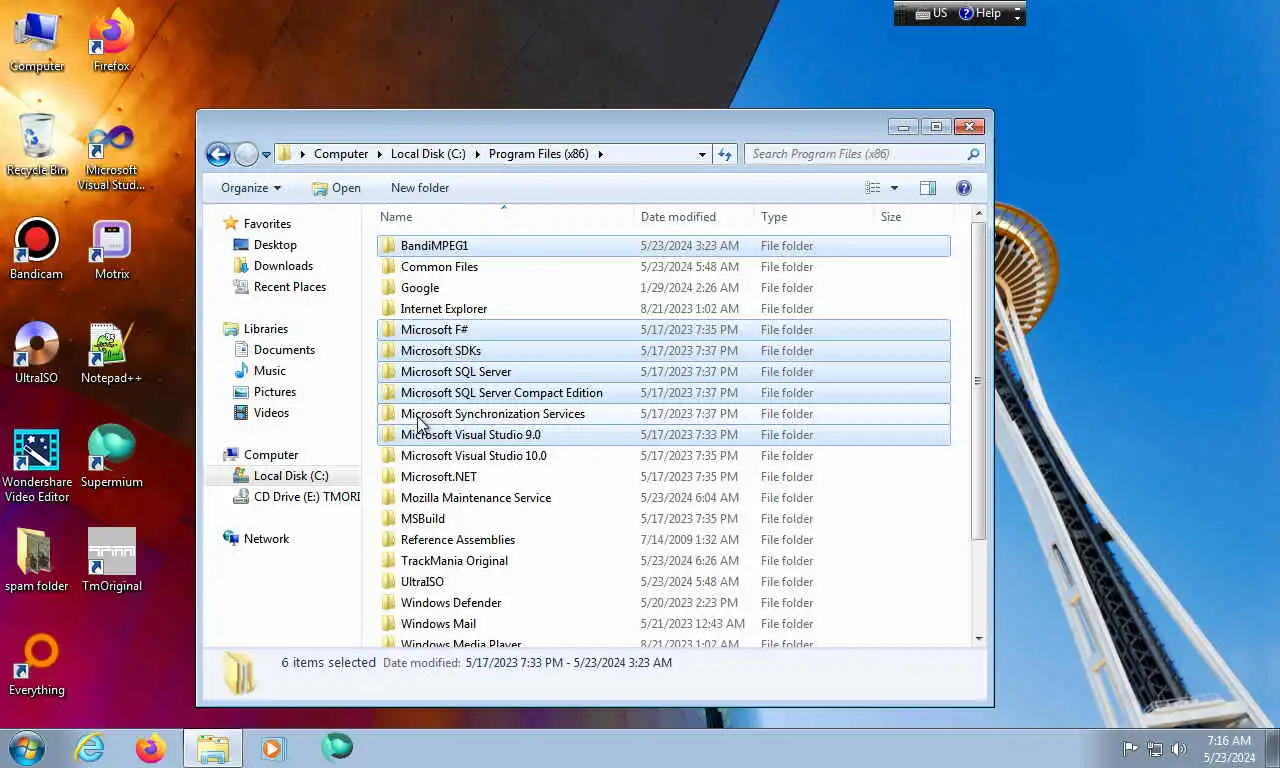Select the Mozilla Maintenance Service folder
1280x768 pixels.
[x=663, y=498]
